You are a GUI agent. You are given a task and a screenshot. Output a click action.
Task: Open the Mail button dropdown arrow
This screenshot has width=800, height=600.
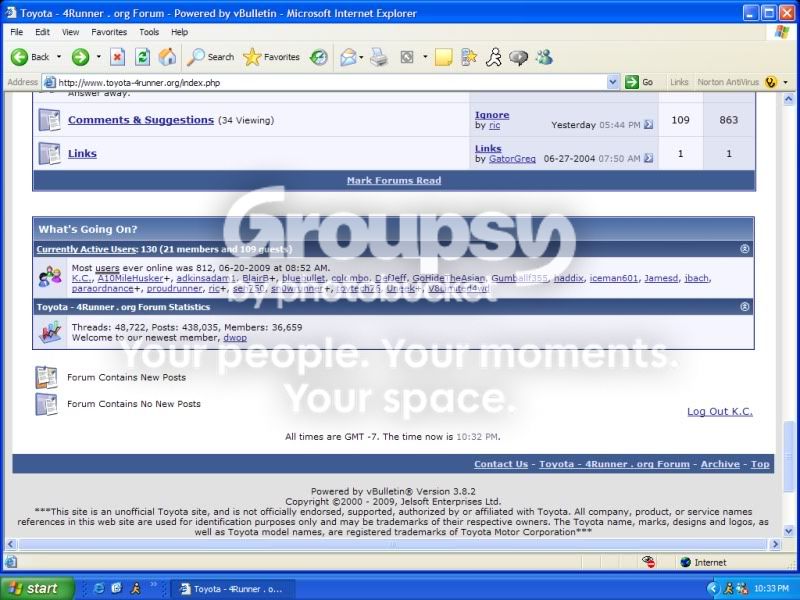pyautogui.click(x=361, y=57)
